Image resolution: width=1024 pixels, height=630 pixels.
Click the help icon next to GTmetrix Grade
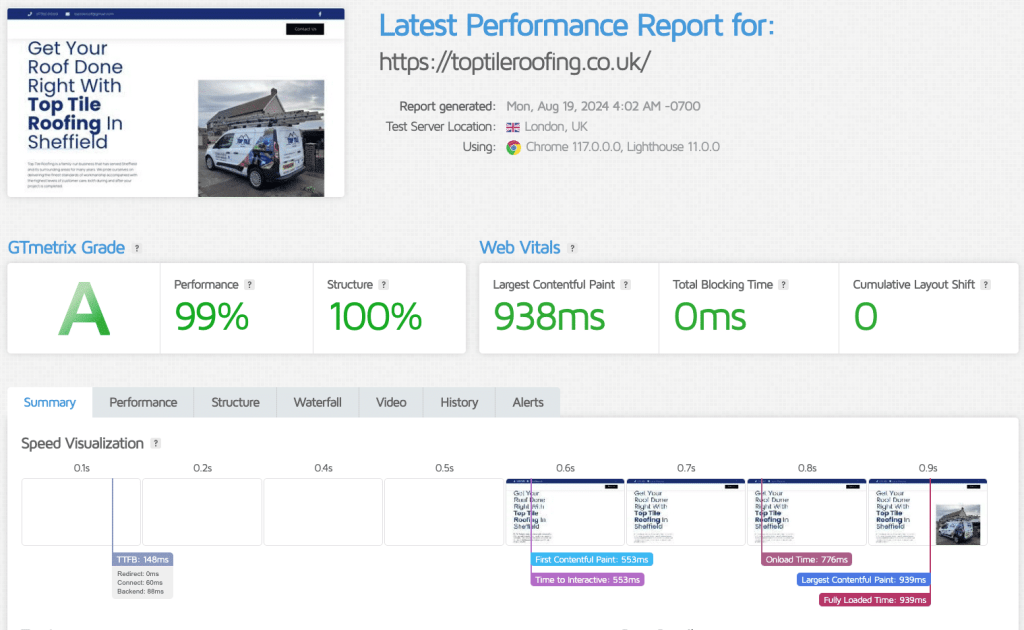[136, 248]
